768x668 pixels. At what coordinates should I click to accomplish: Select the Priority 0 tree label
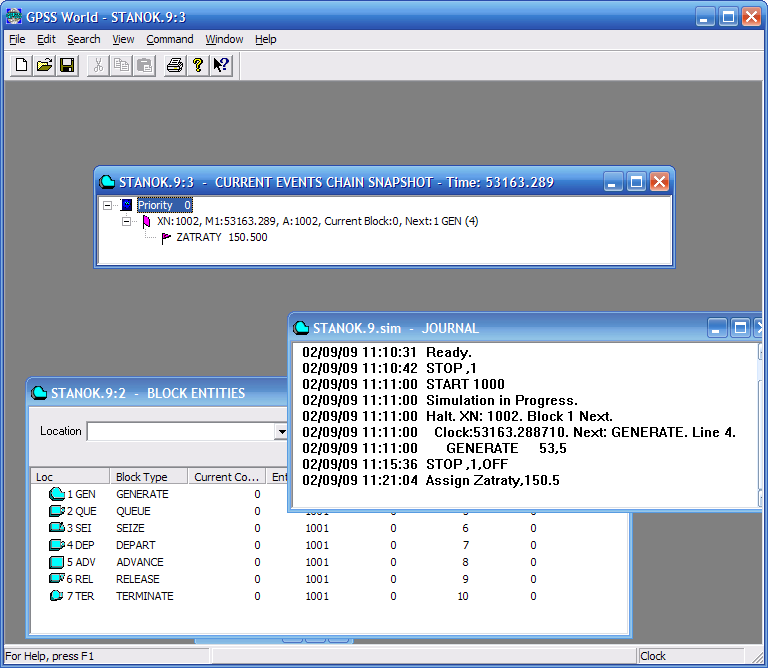(164, 205)
